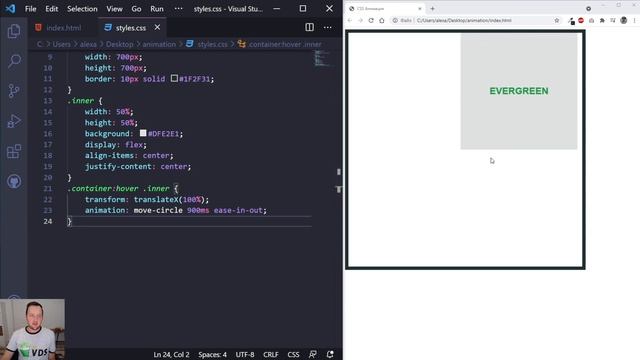Open the View menu
640x360 pixels.
coord(114,9)
